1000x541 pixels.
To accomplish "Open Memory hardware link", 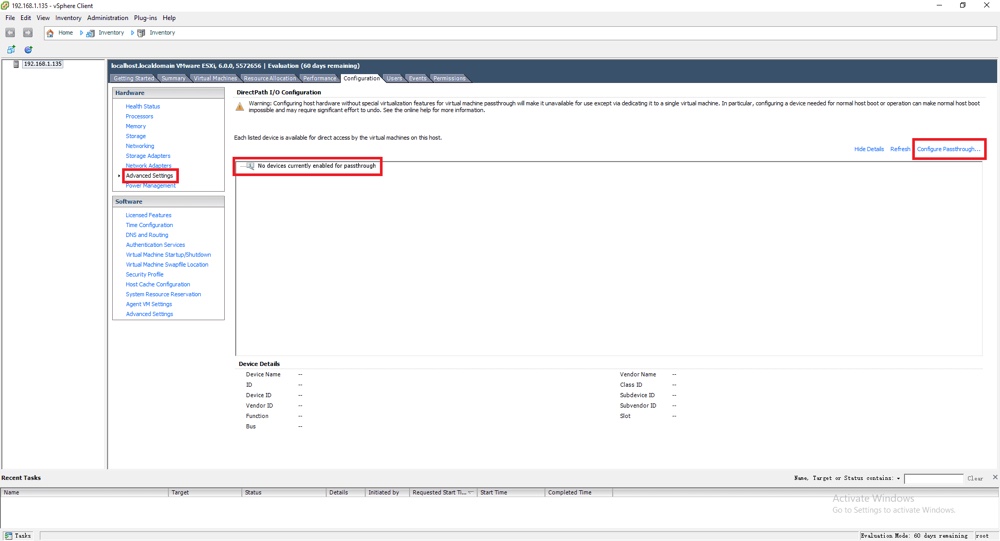I will point(136,126).
